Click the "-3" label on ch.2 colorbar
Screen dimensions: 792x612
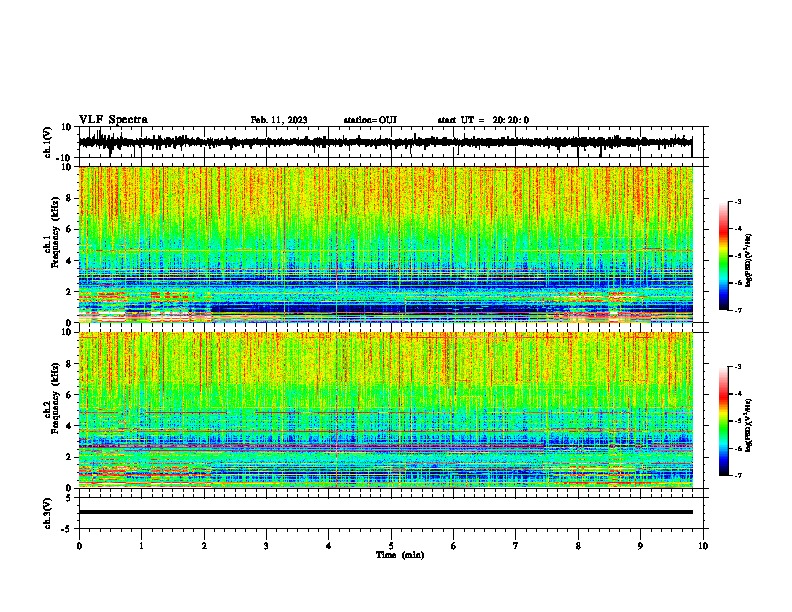pos(738,367)
